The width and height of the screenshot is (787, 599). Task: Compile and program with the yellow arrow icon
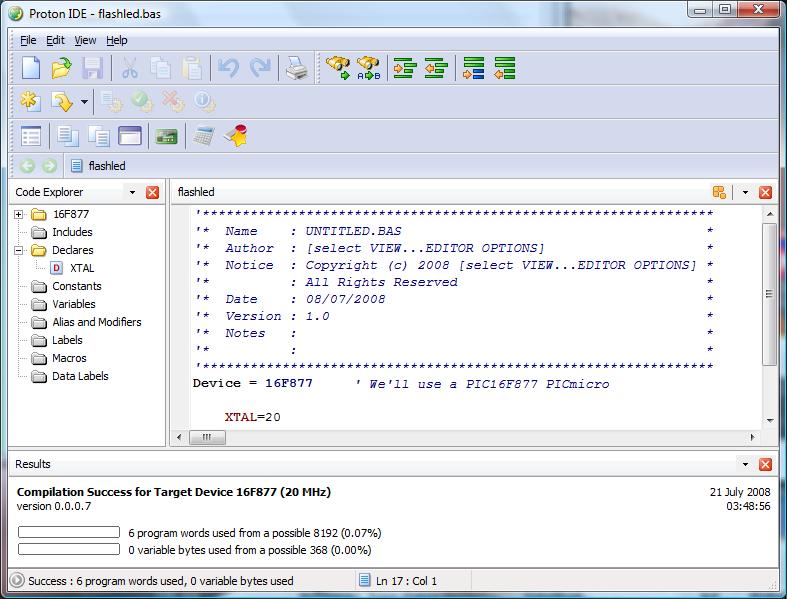(x=62, y=102)
